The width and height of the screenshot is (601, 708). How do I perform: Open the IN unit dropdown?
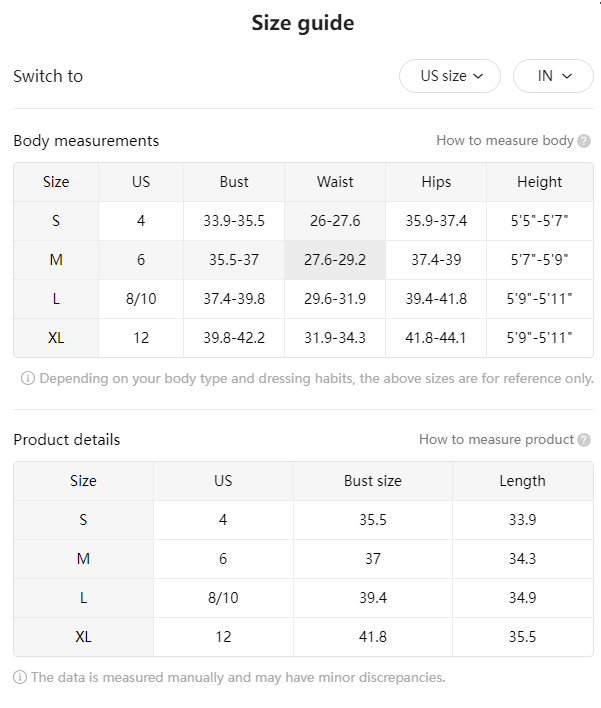553,76
